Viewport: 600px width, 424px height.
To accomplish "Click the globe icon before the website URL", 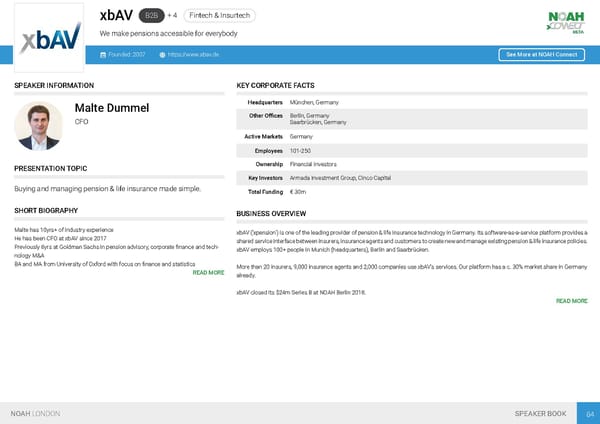I will [162, 54].
